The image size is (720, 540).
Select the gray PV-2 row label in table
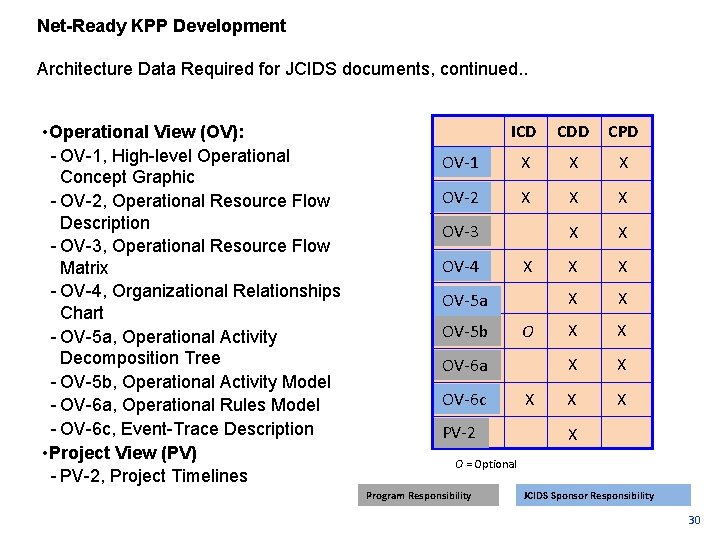click(x=461, y=433)
